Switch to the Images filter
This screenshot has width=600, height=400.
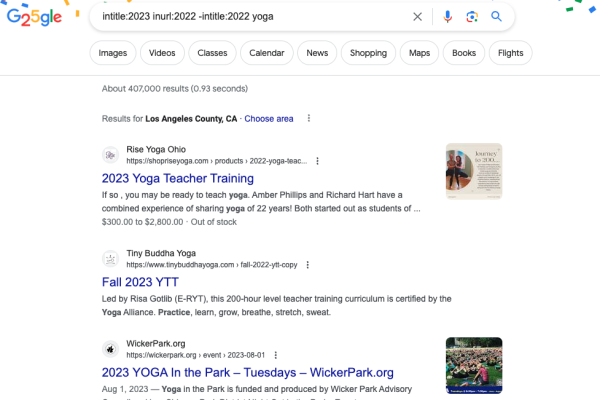pyautogui.click(x=112, y=53)
